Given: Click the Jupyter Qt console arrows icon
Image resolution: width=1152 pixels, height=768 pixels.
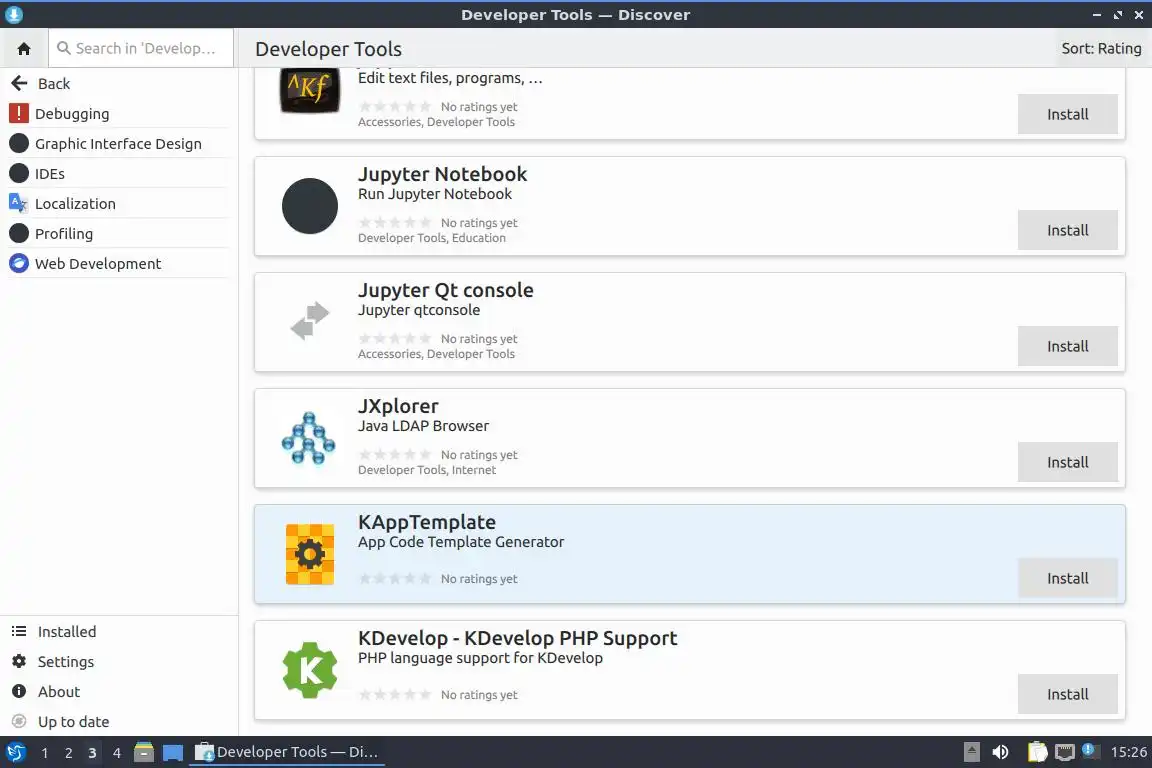Looking at the screenshot, I should point(310,321).
